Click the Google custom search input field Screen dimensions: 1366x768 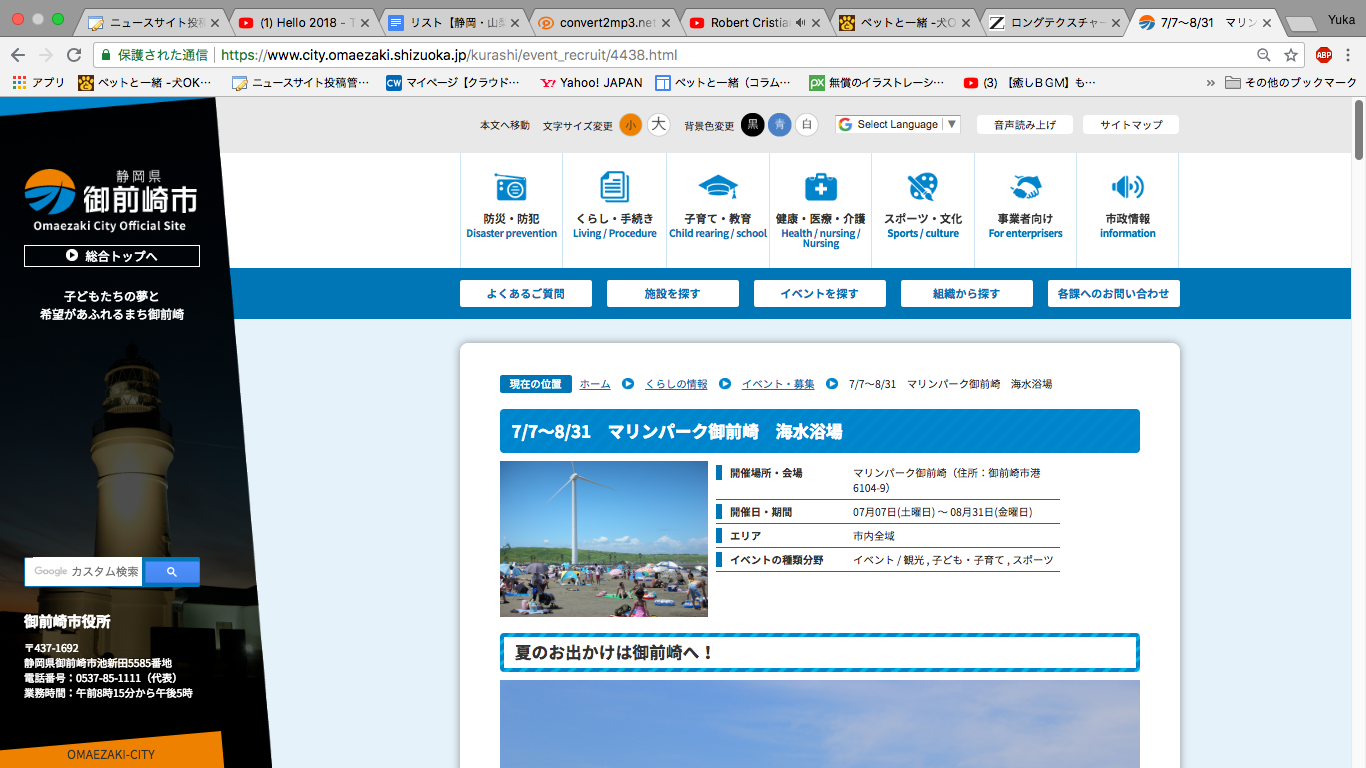click(x=84, y=572)
